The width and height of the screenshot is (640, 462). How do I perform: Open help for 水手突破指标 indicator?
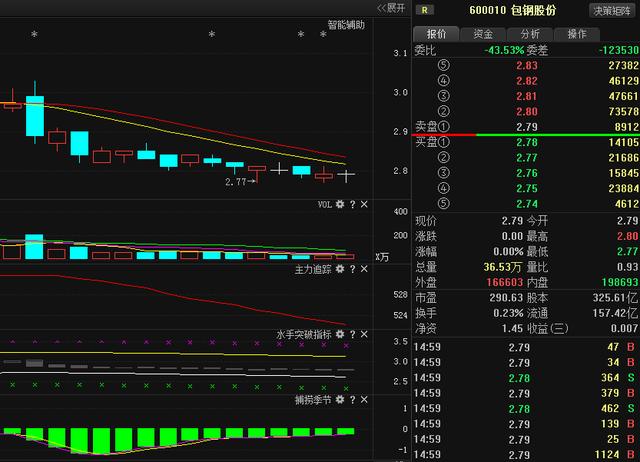click(x=352, y=334)
